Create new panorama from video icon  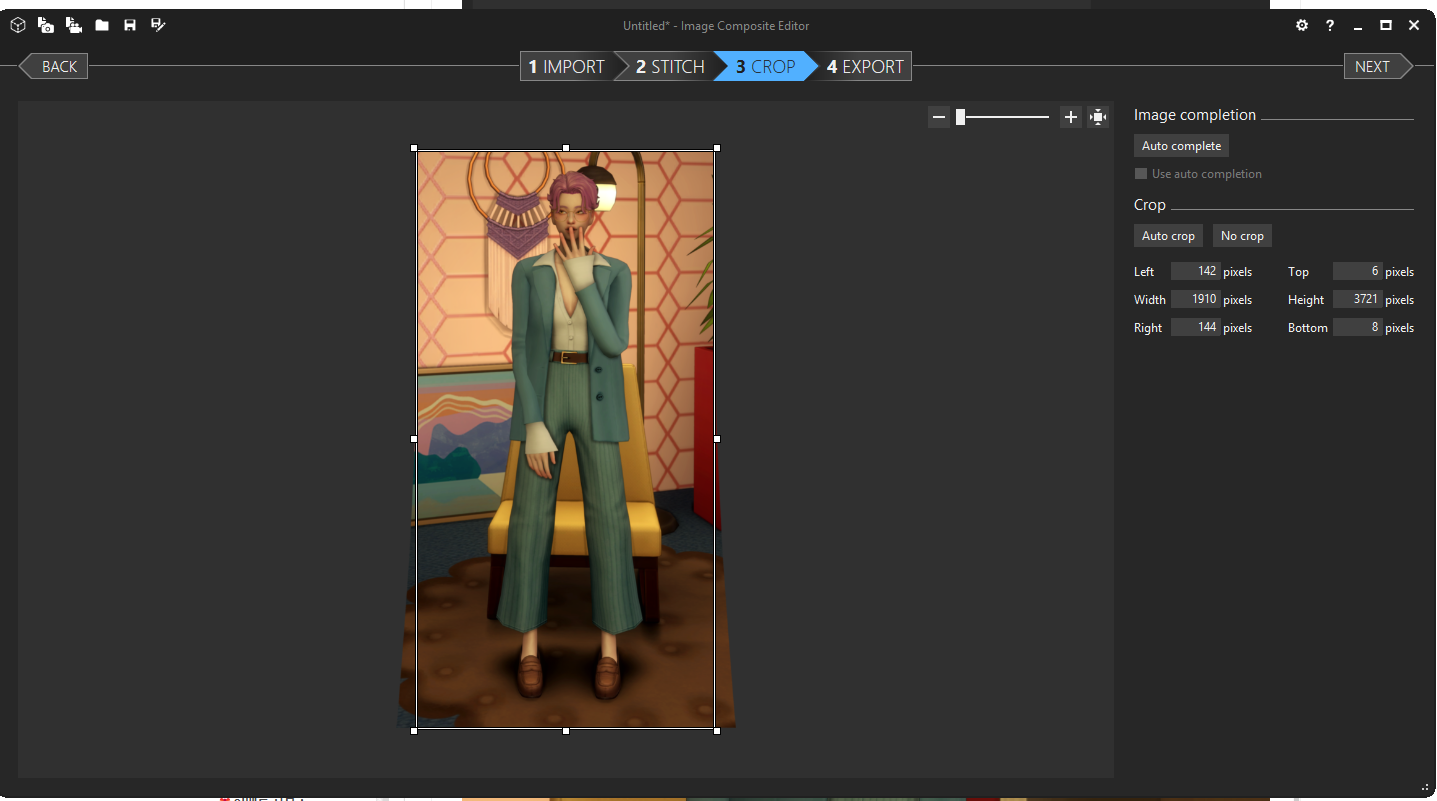tap(74, 25)
